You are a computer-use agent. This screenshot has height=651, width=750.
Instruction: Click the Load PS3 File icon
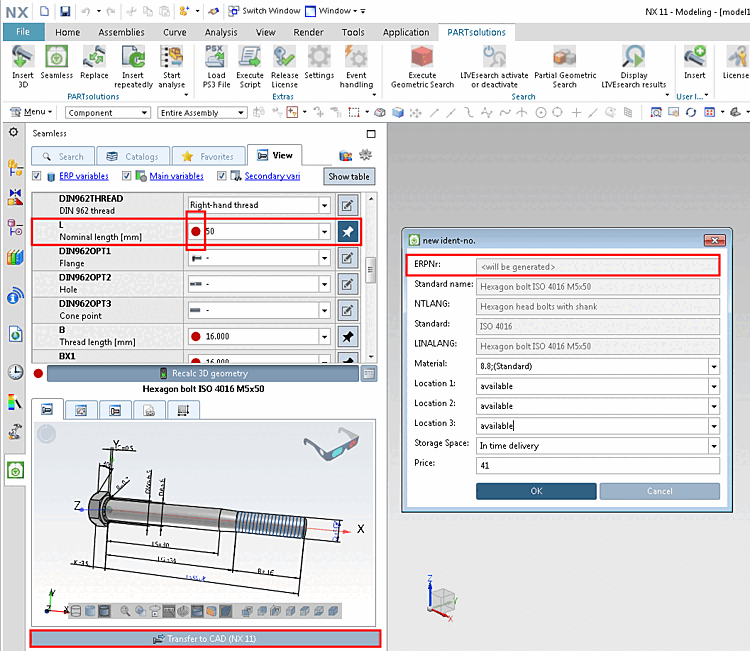216,58
